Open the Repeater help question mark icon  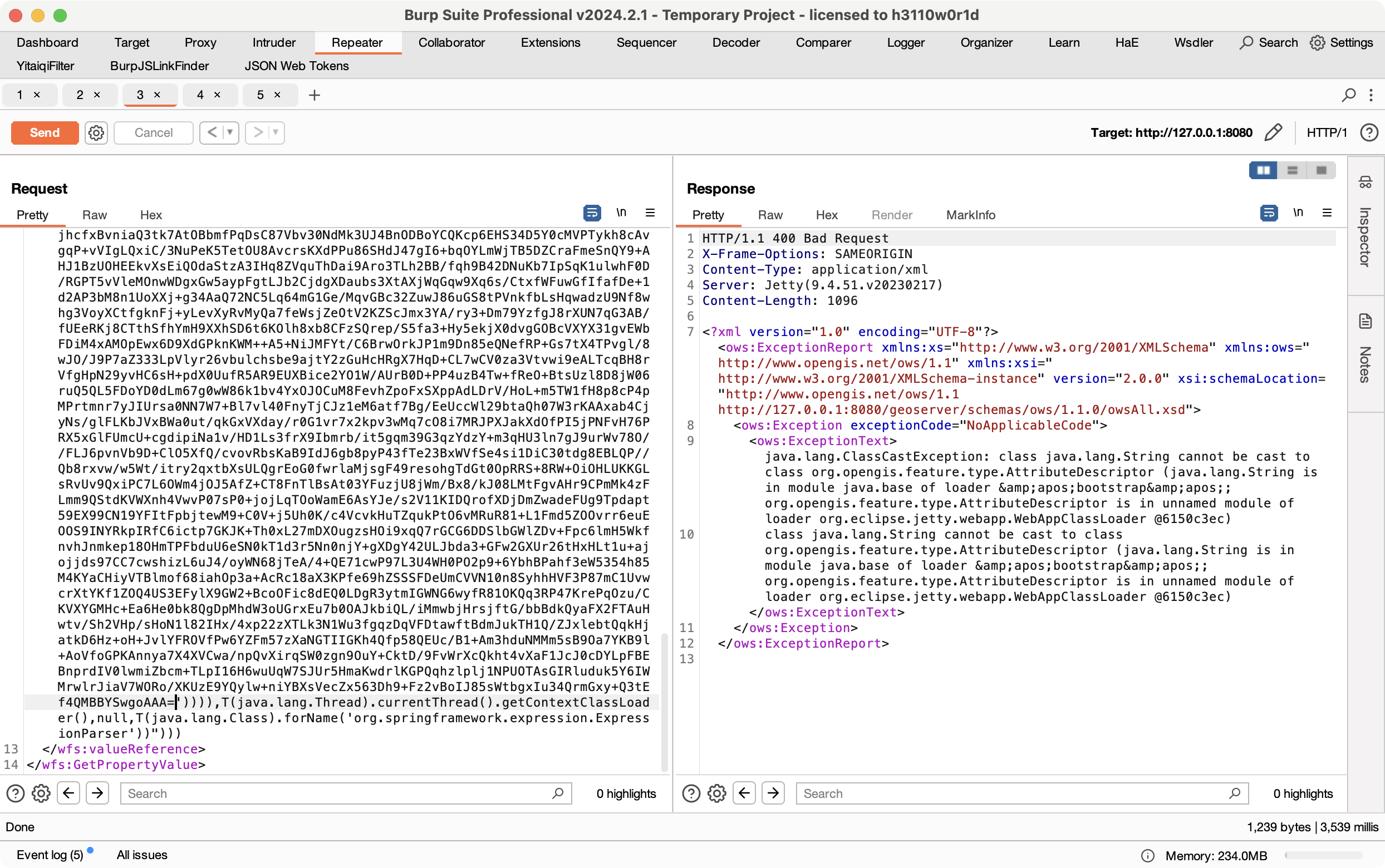click(x=1369, y=132)
